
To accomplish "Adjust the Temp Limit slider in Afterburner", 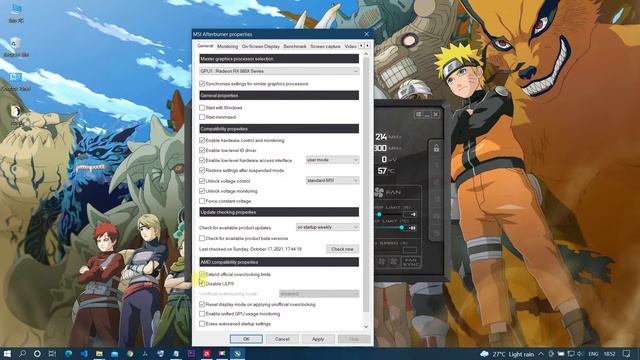I will coord(402,227).
